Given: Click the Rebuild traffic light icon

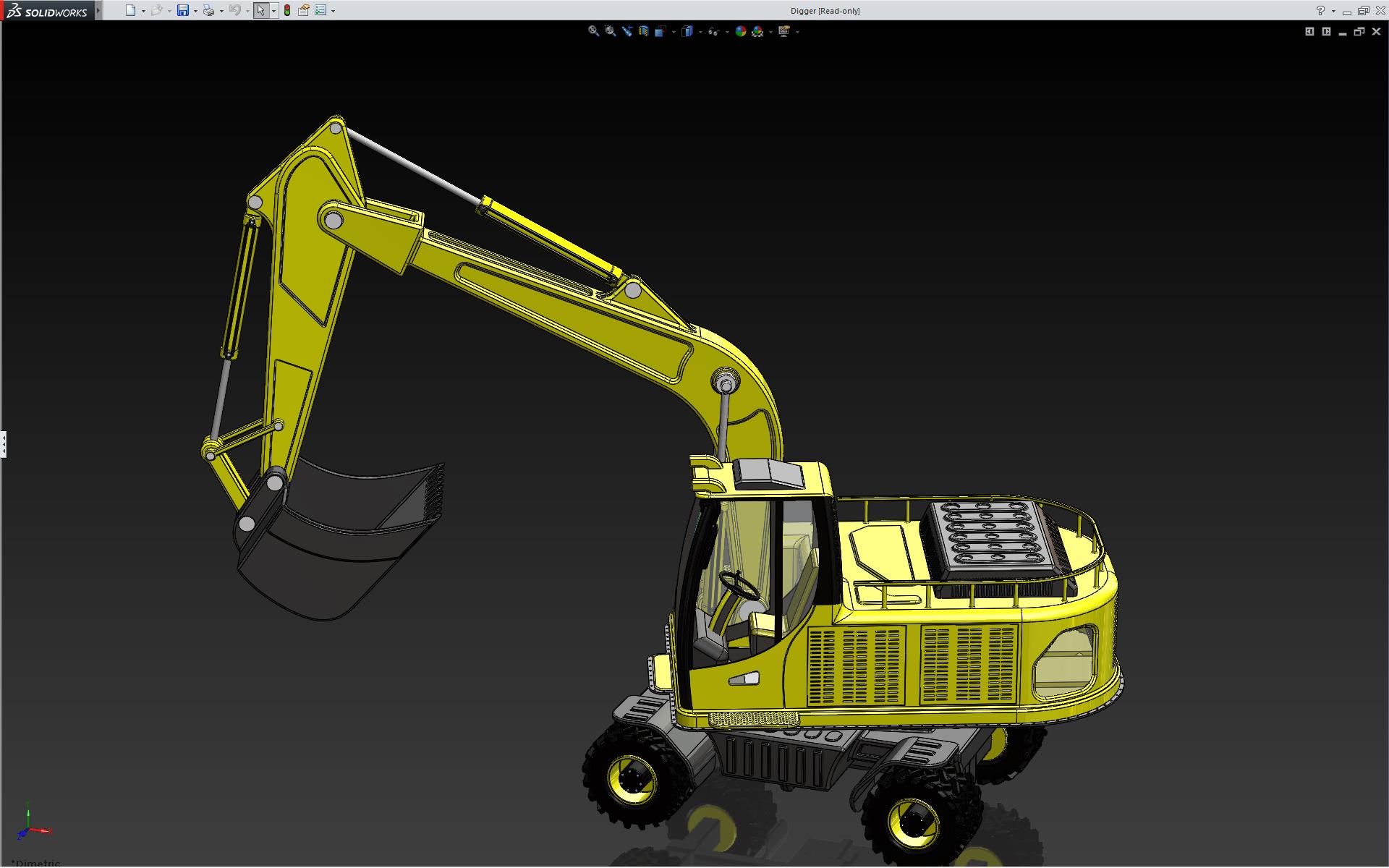Looking at the screenshot, I should pos(287,10).
